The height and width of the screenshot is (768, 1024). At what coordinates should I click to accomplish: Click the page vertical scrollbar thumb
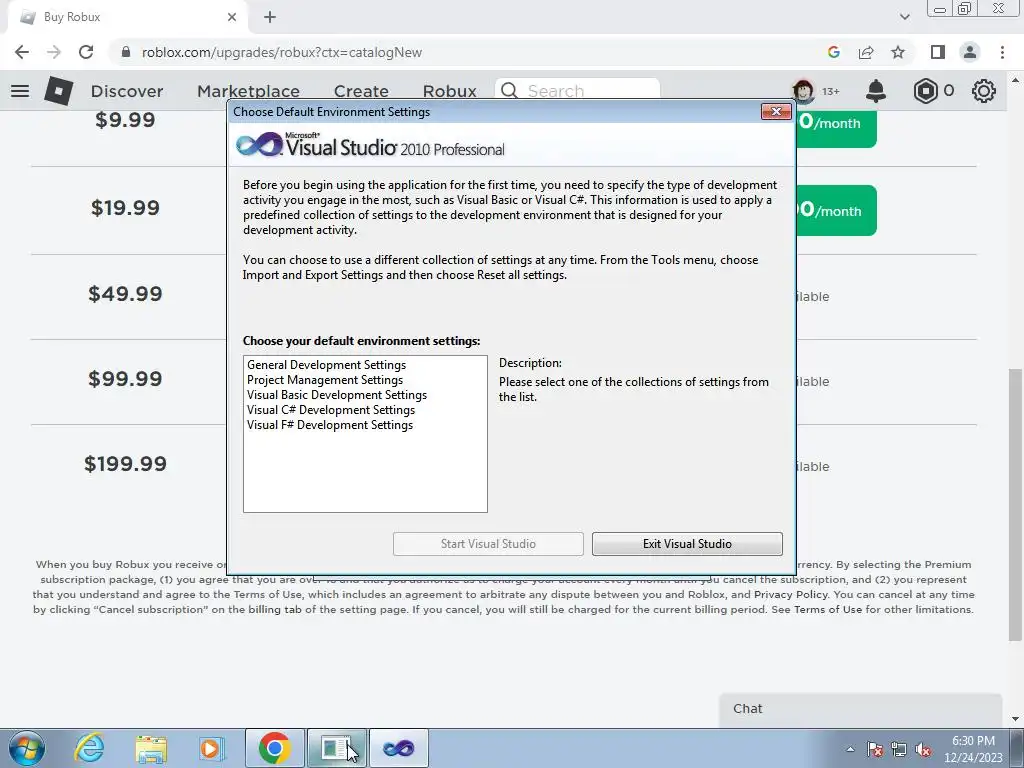(x=1015, y=504)
